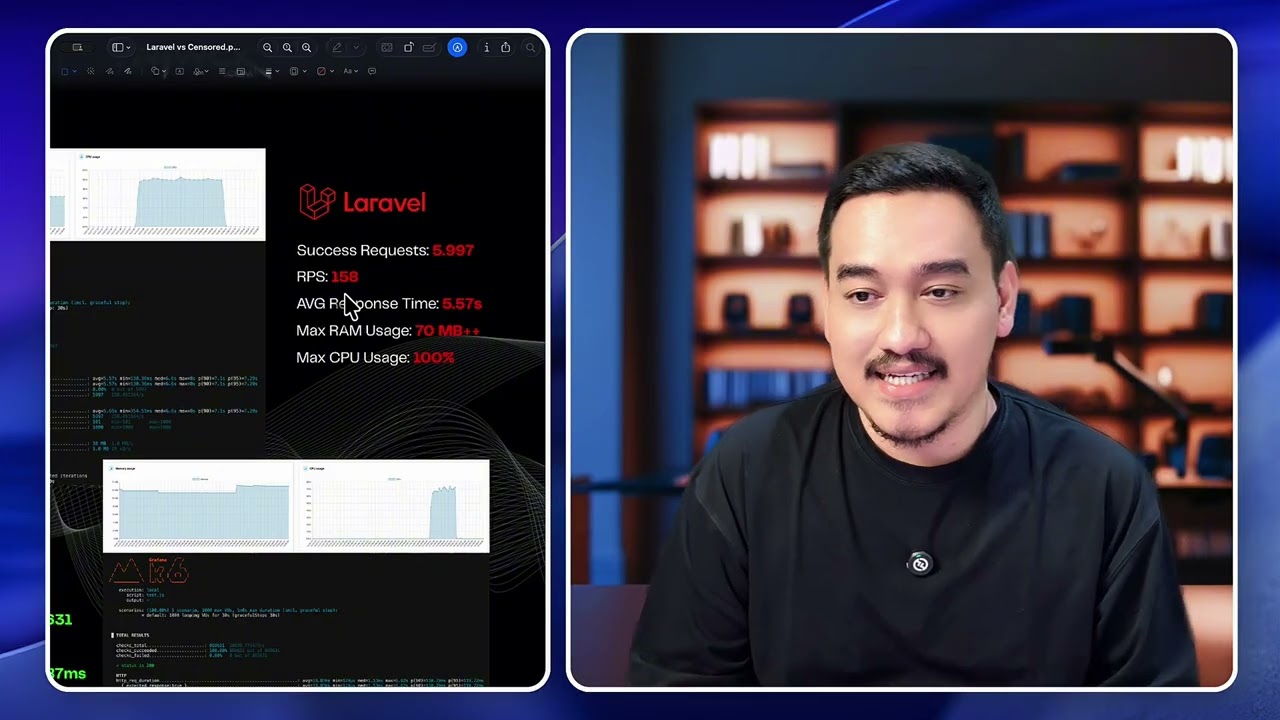Click the redact tool icon
Viewport: 1280px width, 720px height.
pyautogui.click(x=386, y=47)
